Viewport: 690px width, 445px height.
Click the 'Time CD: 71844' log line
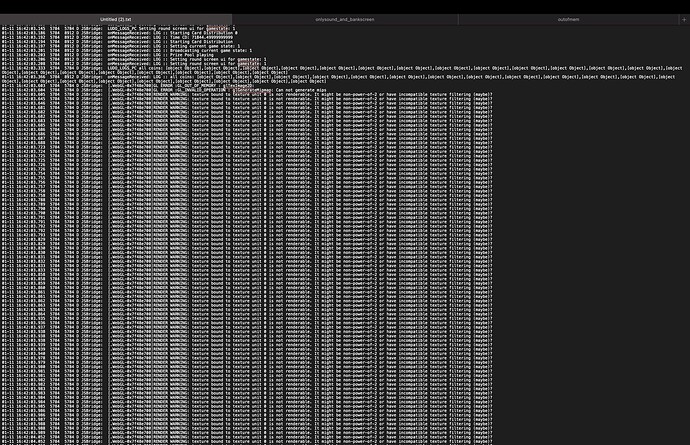pyautogui.click(x=117, y=37)
